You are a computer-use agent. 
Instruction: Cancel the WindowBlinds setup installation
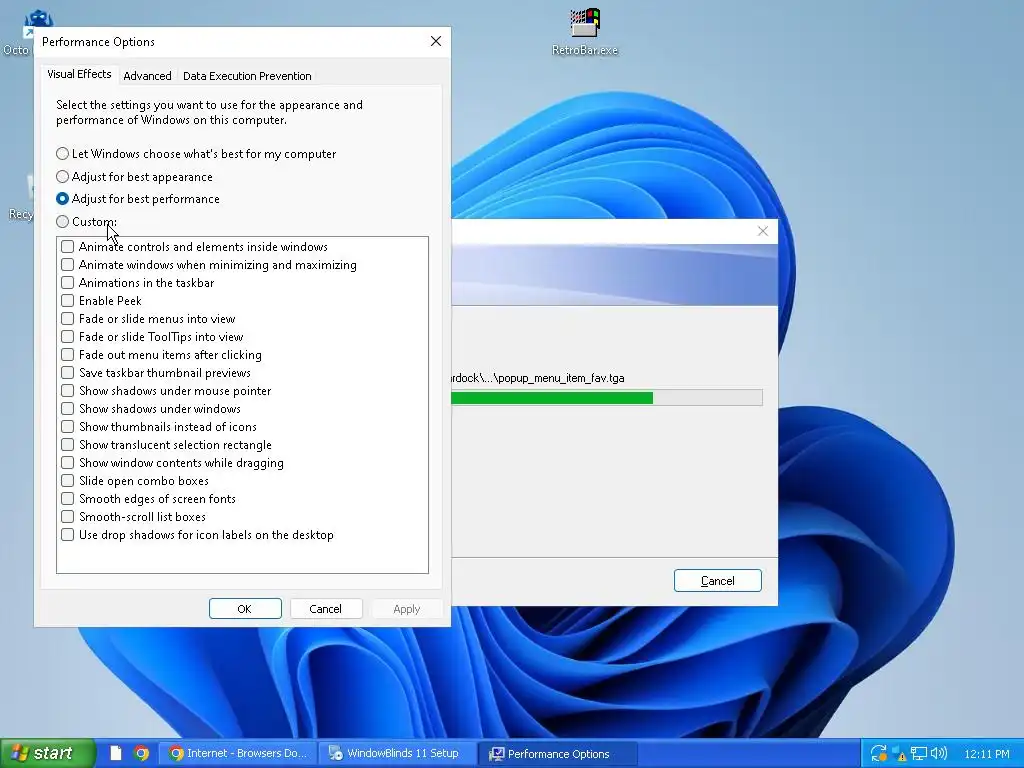[x=717, y=581]
